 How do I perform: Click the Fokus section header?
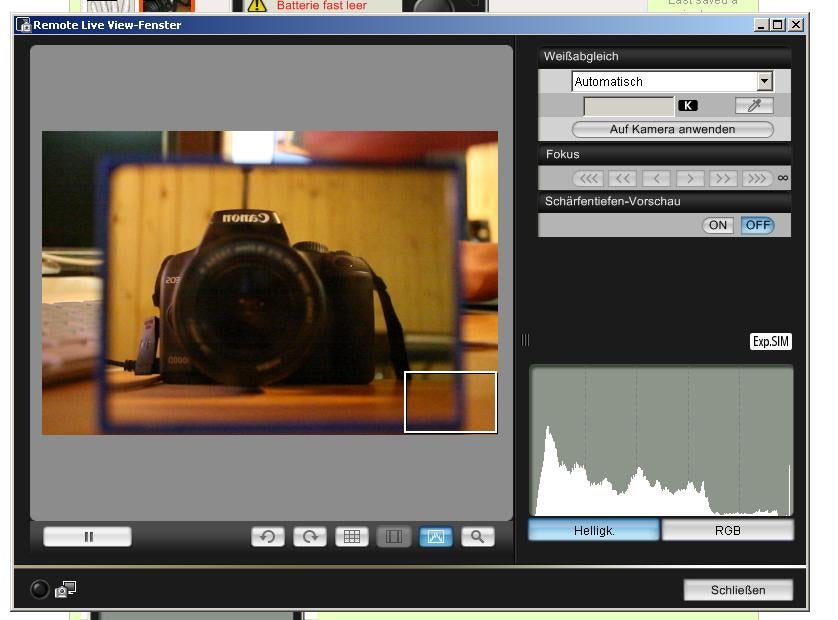[x=664, y=154]
